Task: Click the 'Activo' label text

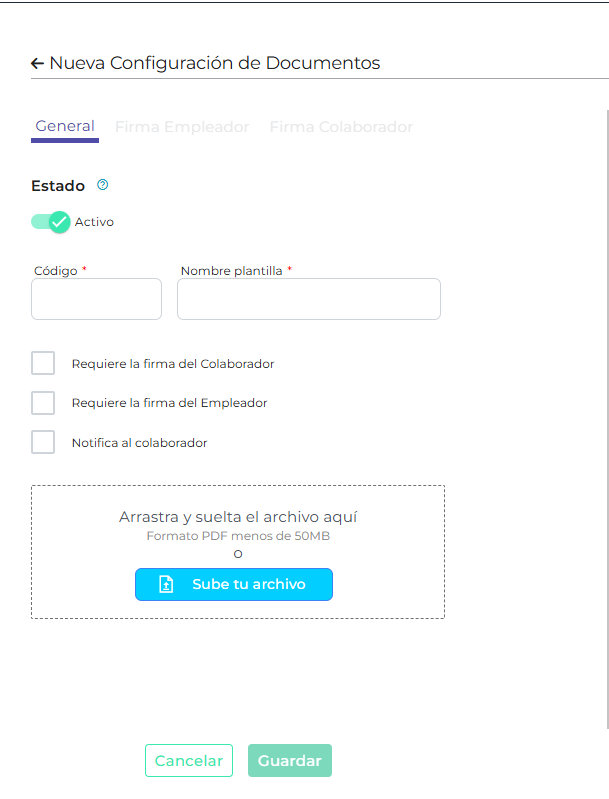Action: (x=95, y=222)
